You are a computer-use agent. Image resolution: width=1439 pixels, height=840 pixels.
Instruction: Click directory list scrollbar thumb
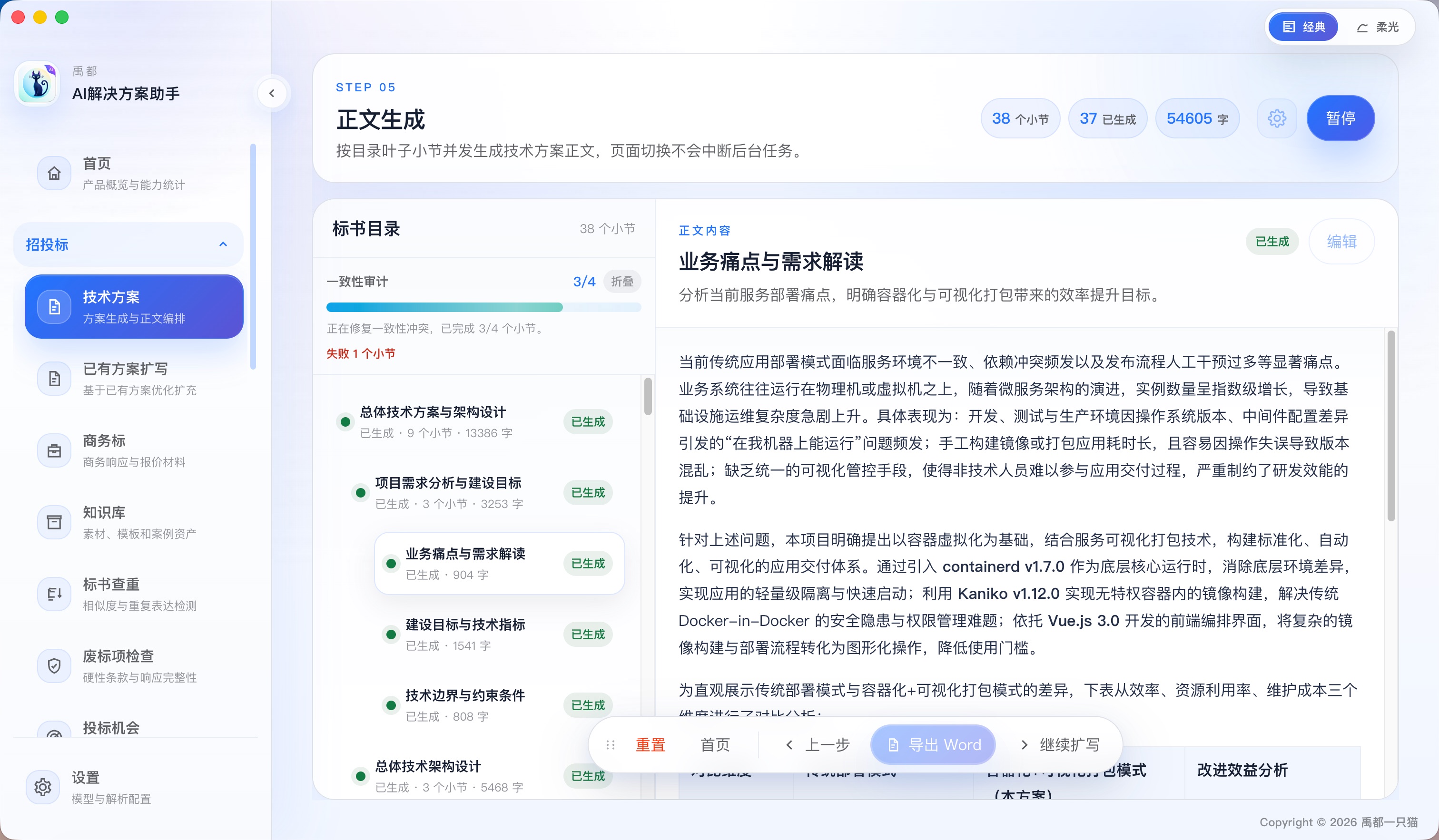click(648, 396)
